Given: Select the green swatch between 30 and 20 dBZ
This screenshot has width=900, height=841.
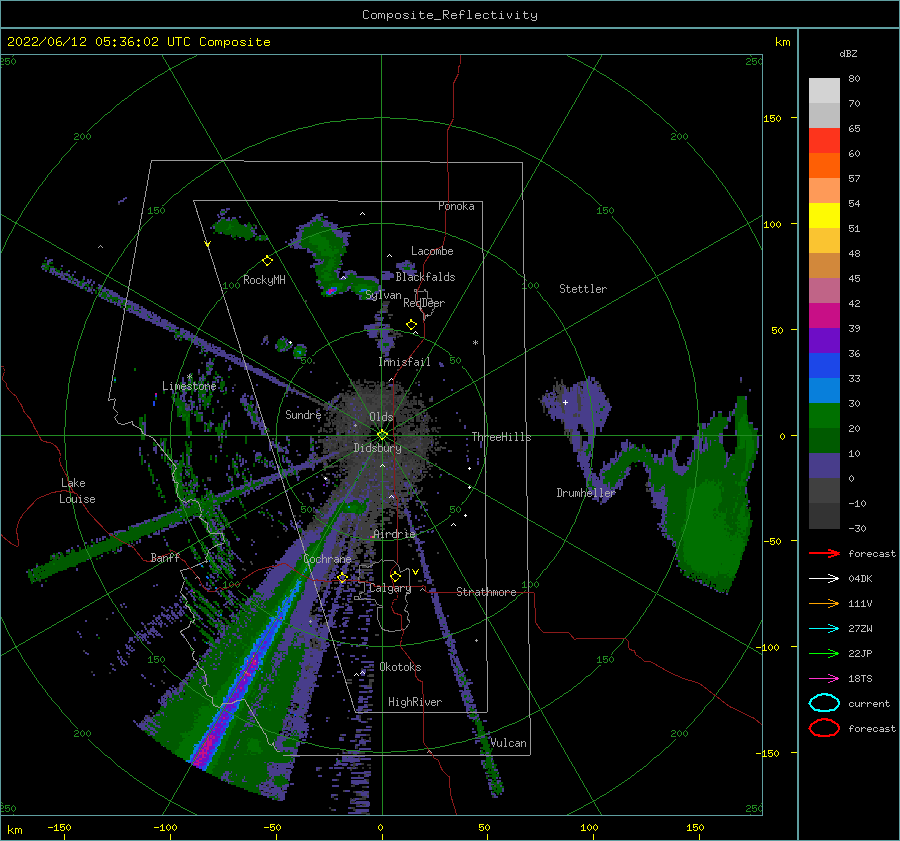Looking at the screenshot, I should click(824, 415).
